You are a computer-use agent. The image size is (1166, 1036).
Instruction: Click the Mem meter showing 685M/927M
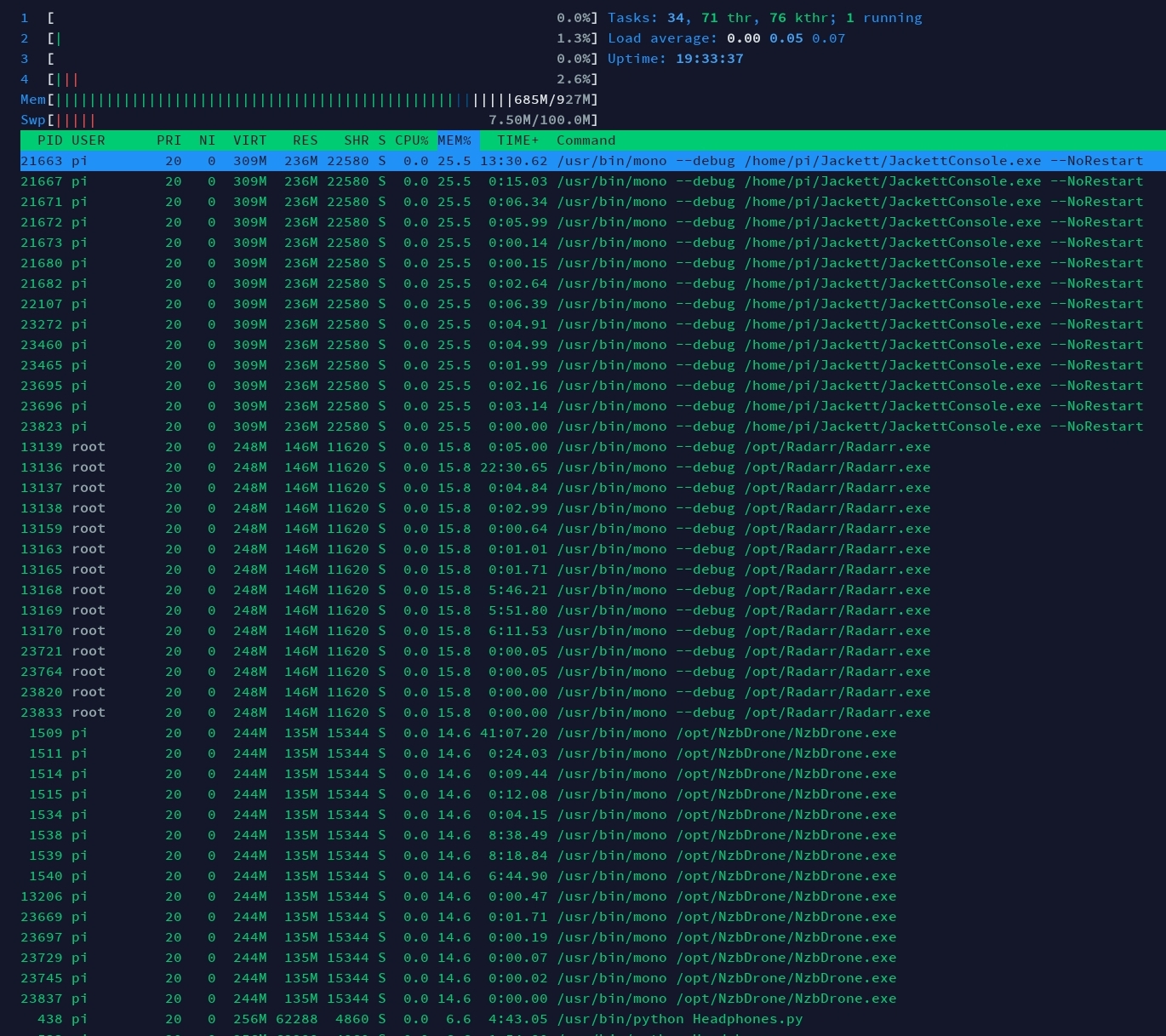pyautogui.click(x=310, y=100)
